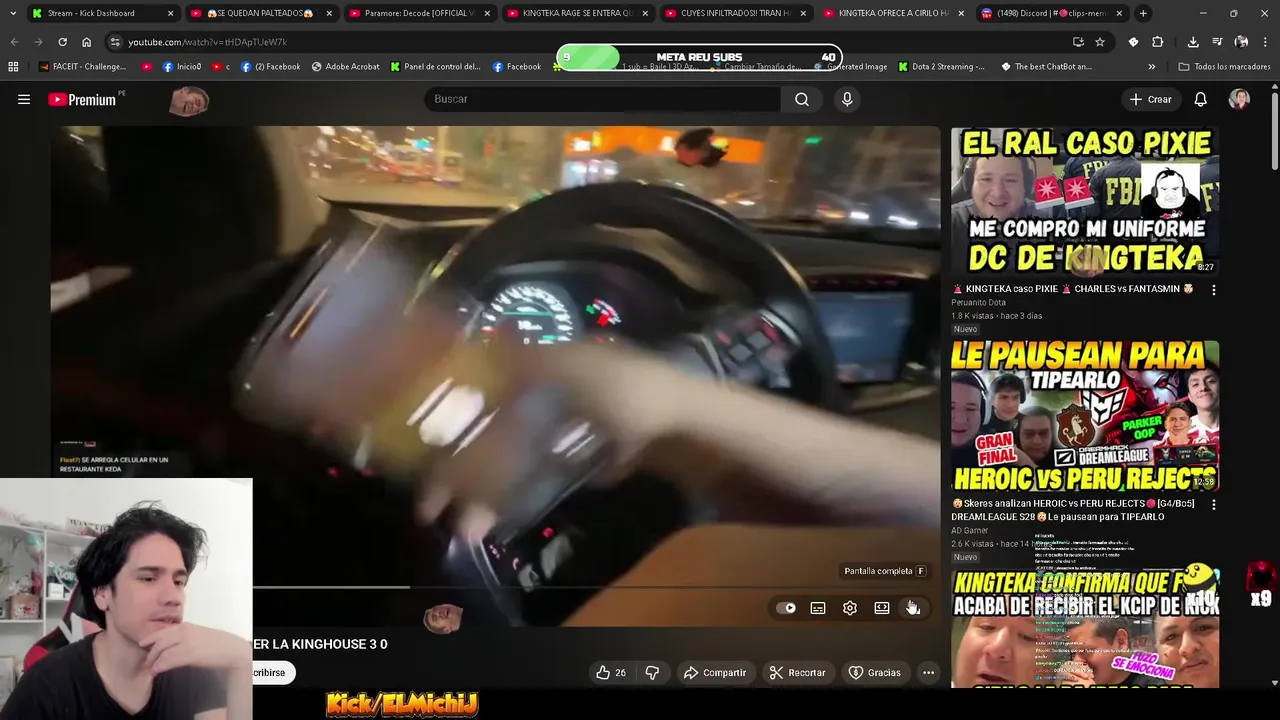Open the extensions puzzle icon

point(1158,42)
